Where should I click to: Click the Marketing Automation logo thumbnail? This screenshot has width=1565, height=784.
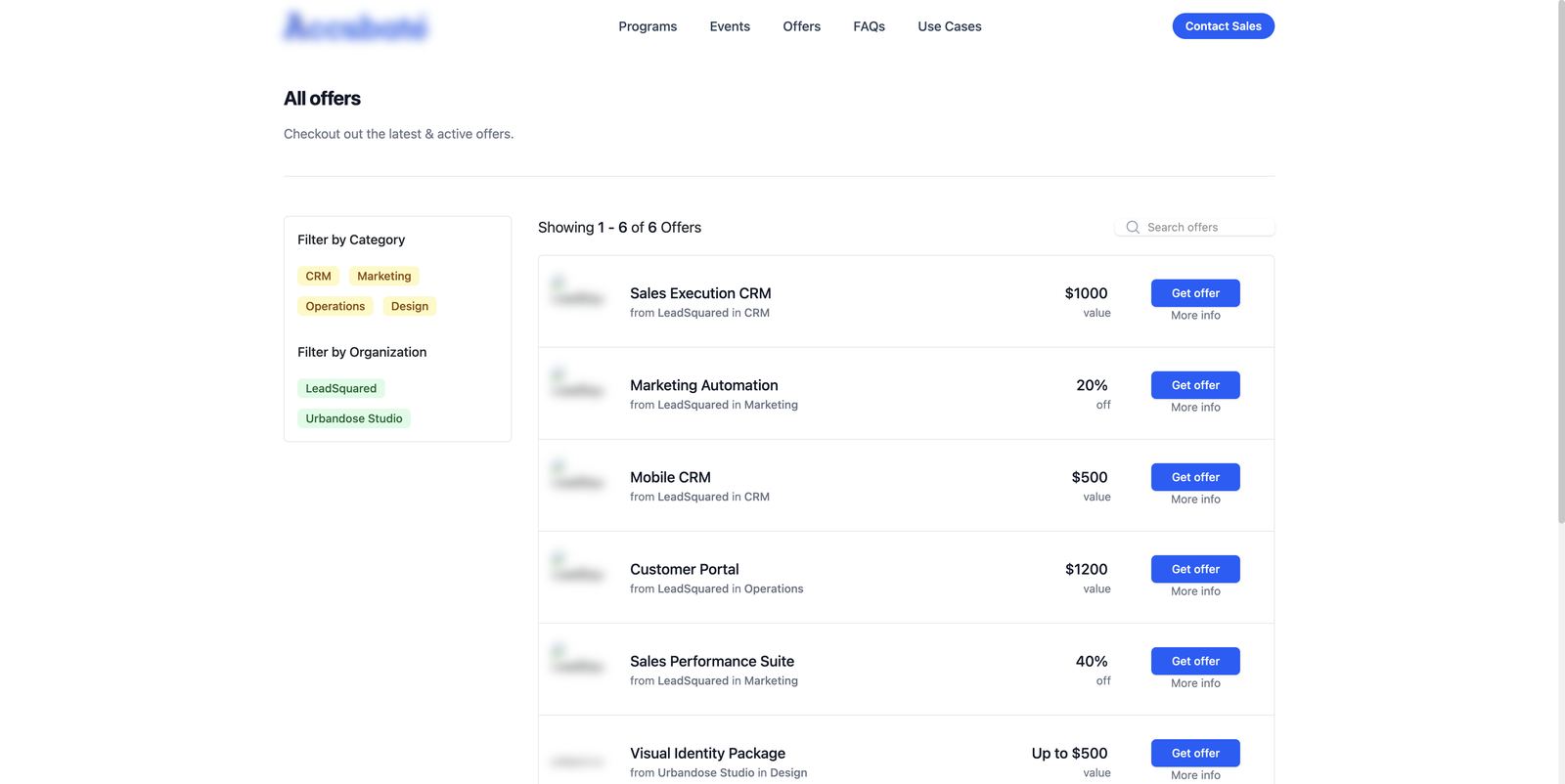click(x=578, y=384)
